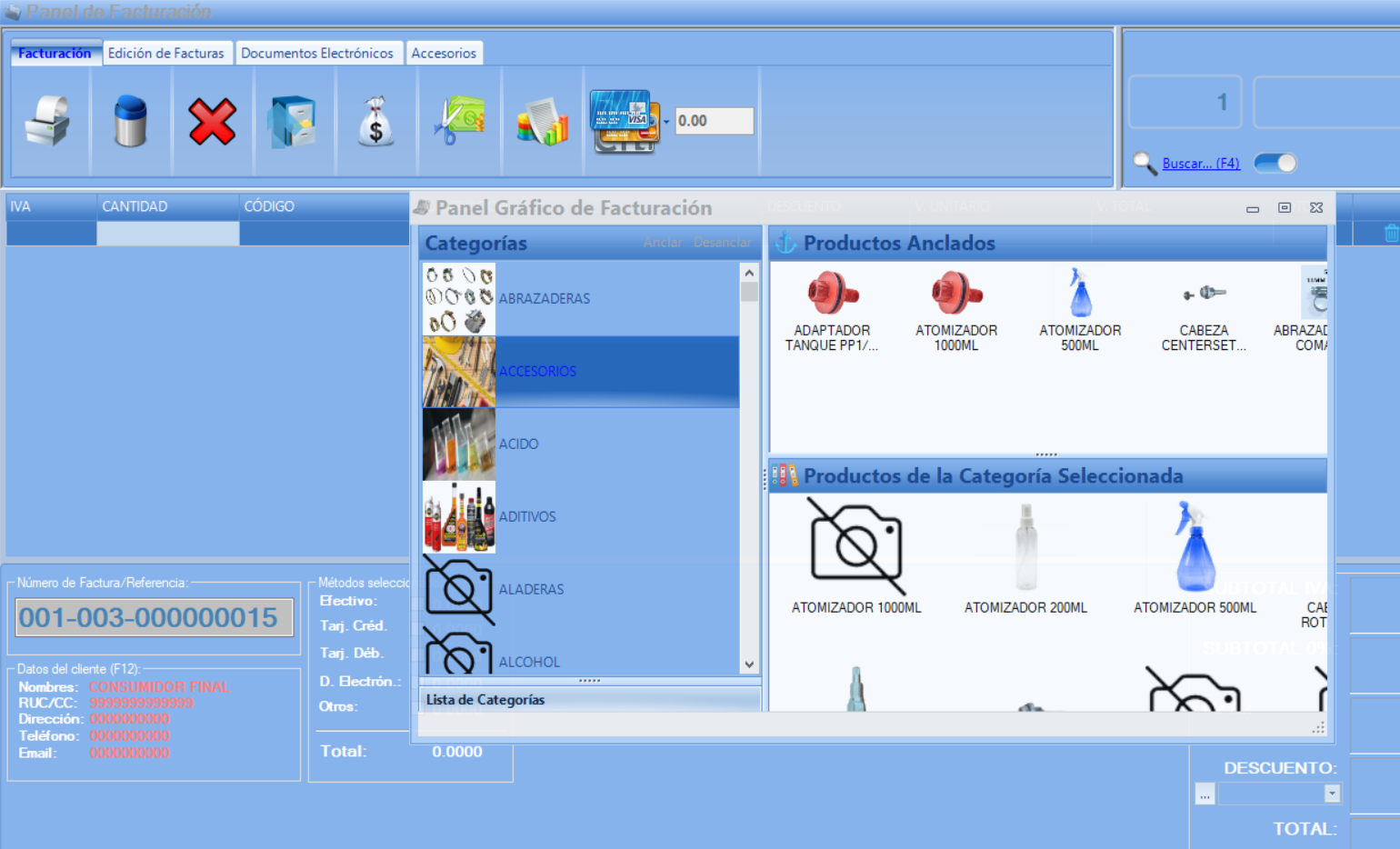Click the magnifying glass search icon
1400x849 pixels.
(x=1145, y=164)
